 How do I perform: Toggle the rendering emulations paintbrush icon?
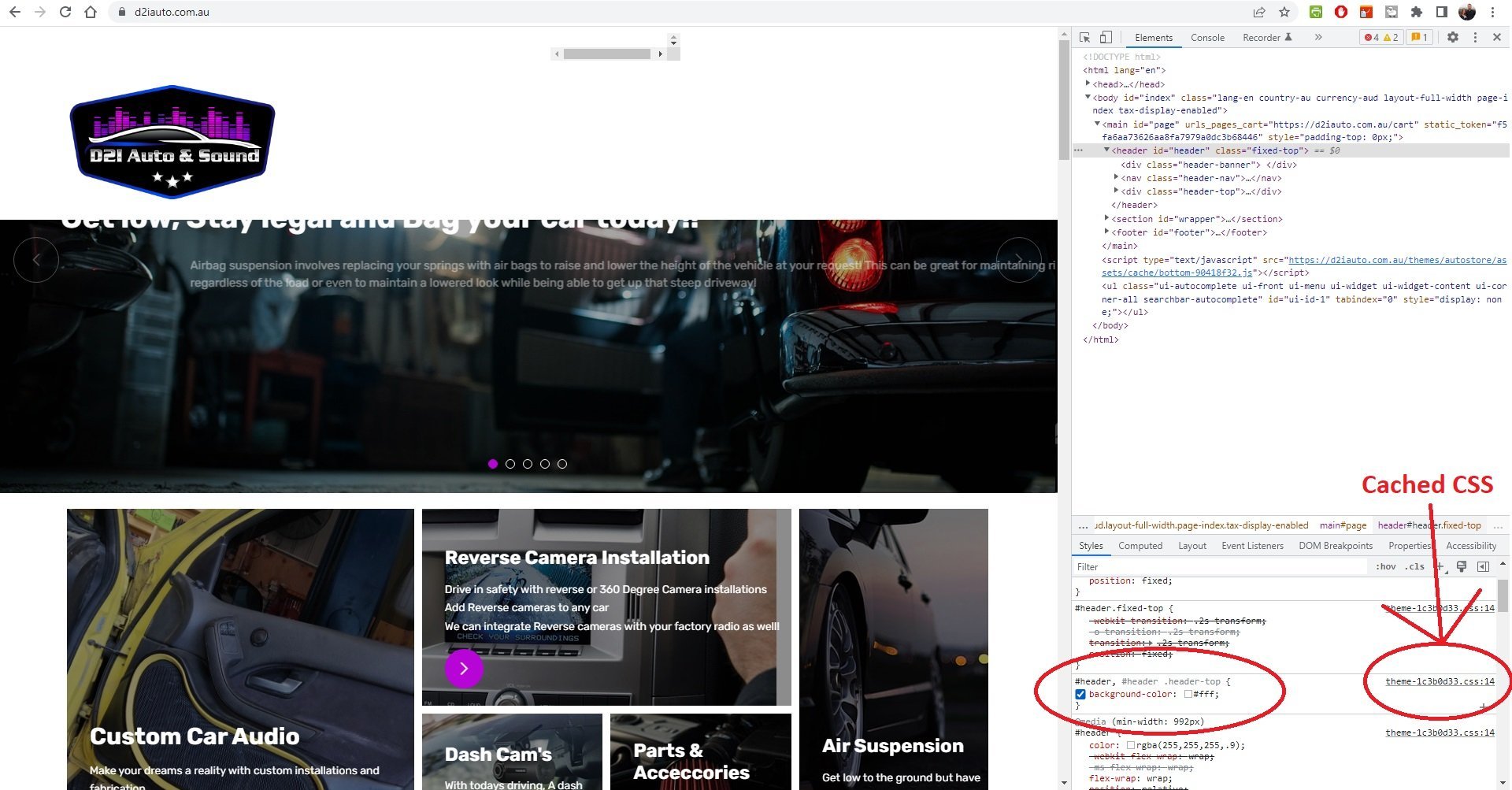tap(1462, 566)
